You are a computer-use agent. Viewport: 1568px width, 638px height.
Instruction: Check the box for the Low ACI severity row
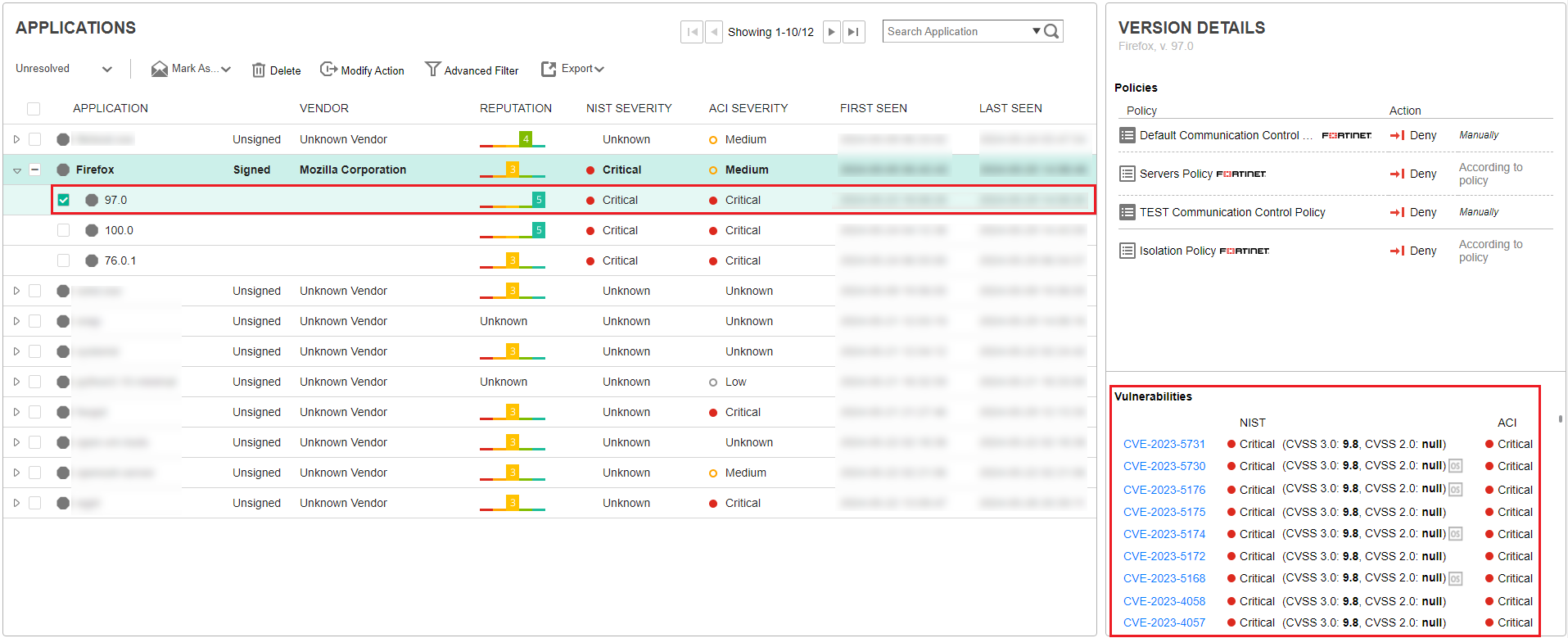tap(34, 382)
